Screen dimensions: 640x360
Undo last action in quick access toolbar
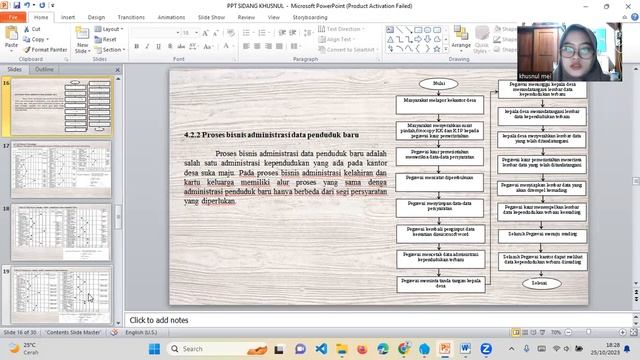coord(27,6)
